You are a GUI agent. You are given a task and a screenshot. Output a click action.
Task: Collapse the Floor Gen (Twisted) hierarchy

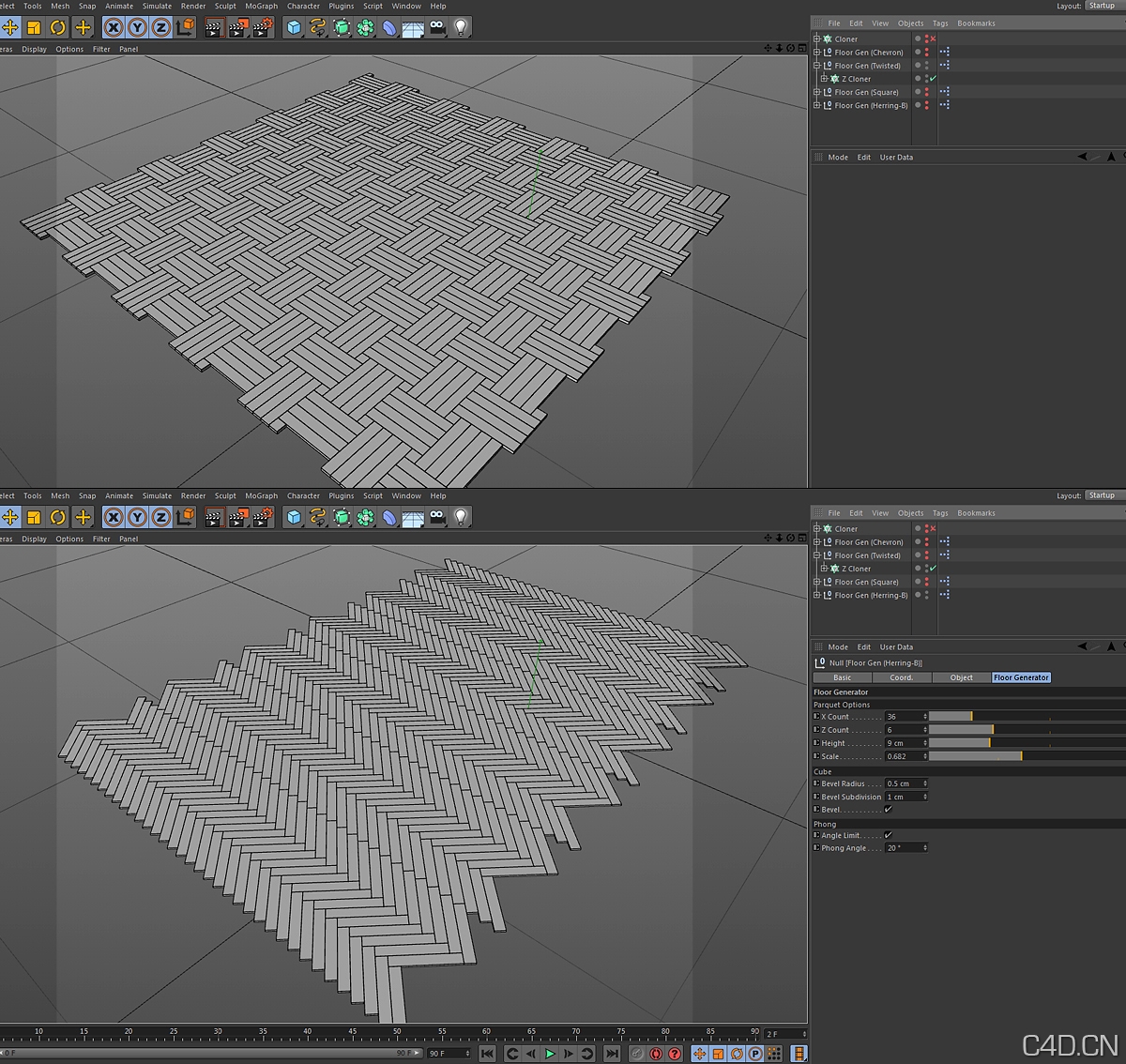coord(816,66)
